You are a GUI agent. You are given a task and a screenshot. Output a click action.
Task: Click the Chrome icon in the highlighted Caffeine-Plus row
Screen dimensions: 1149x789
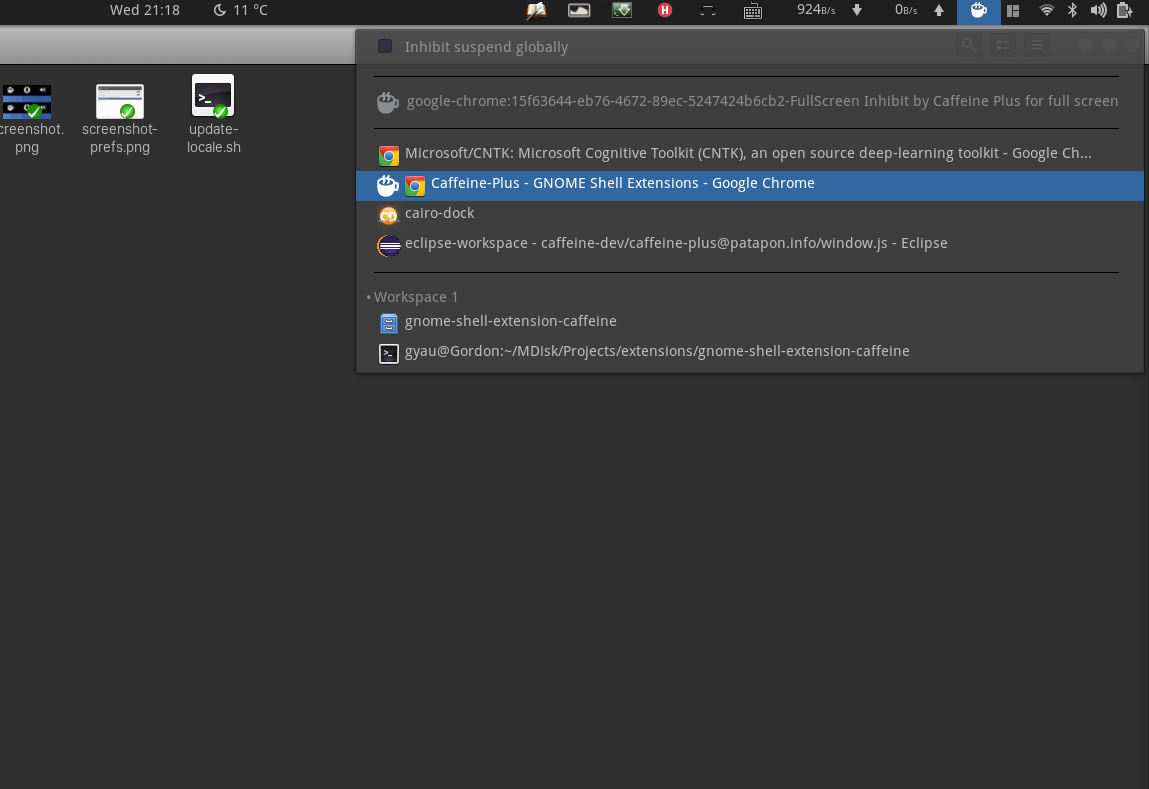tap(415, 185)
